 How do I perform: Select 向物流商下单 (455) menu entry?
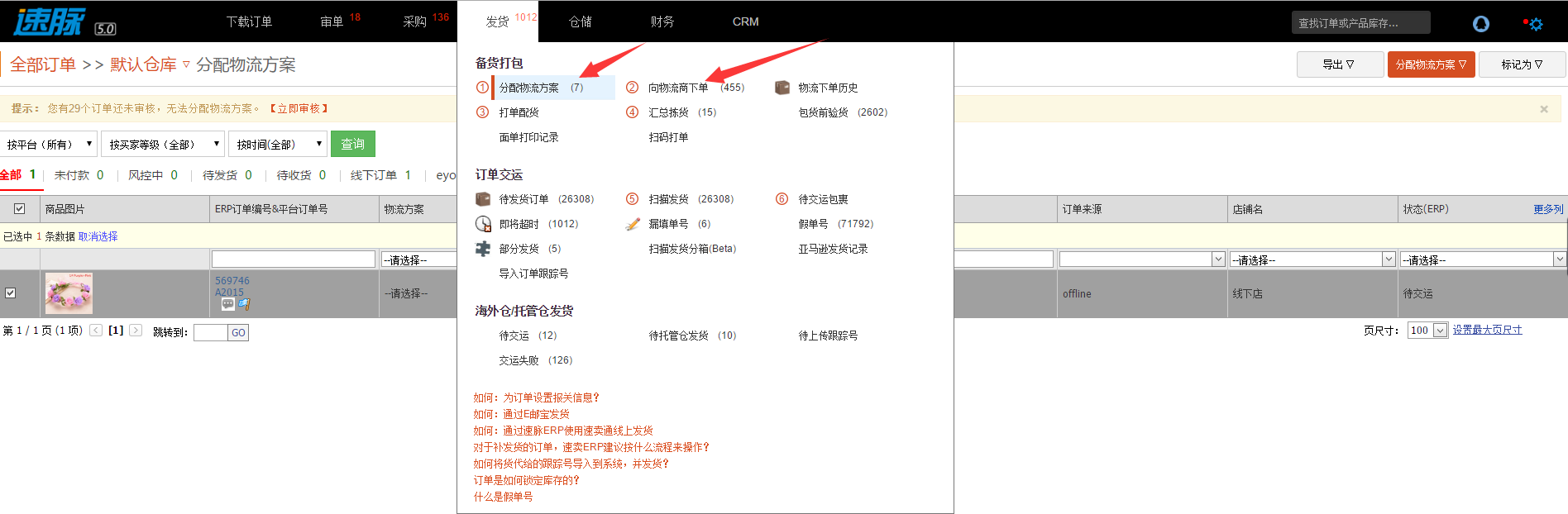696,88
